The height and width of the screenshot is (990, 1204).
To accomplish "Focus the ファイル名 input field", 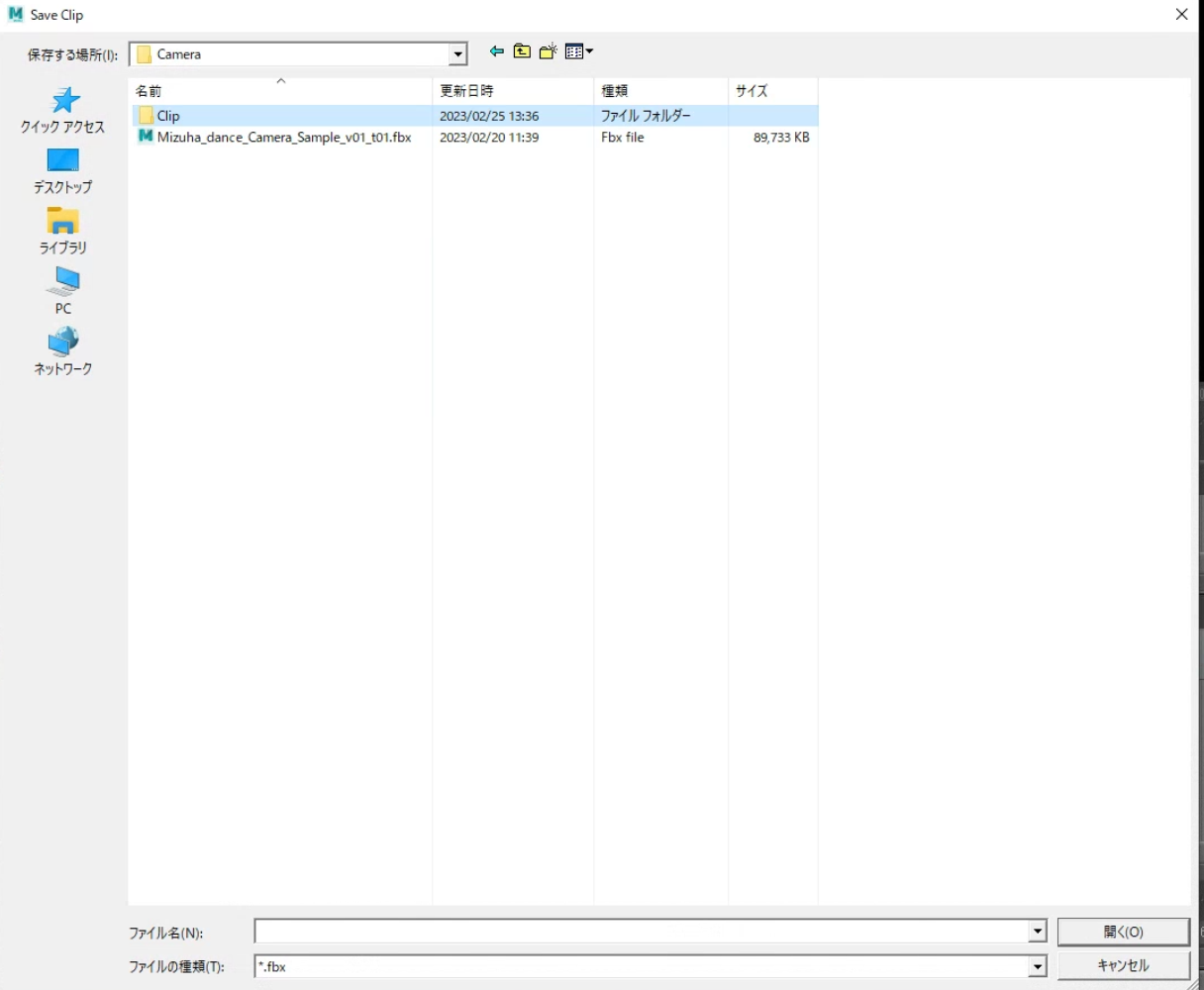I will click(642, 932).
